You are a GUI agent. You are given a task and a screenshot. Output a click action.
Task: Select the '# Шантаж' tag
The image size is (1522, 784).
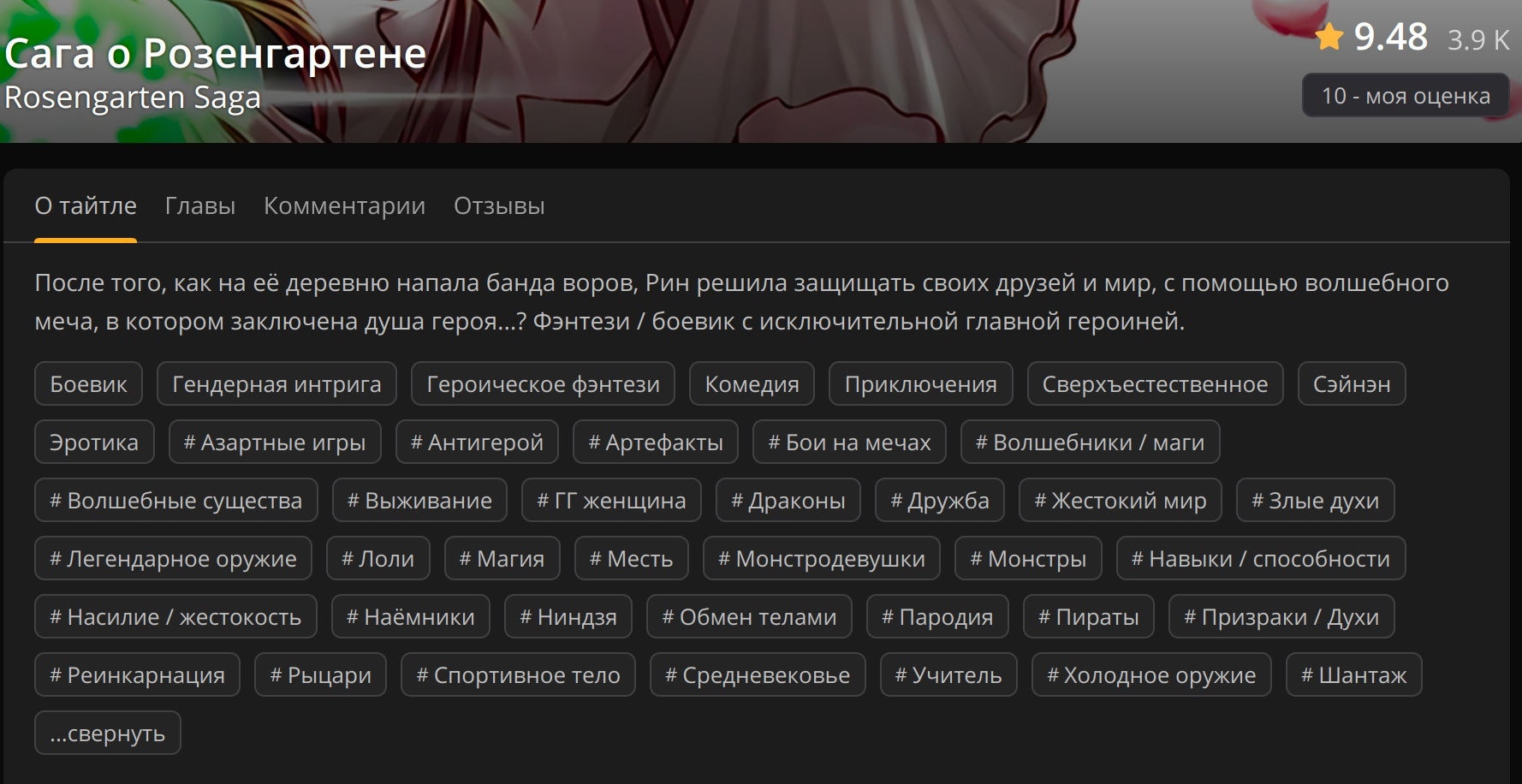tap(1353, 675)
